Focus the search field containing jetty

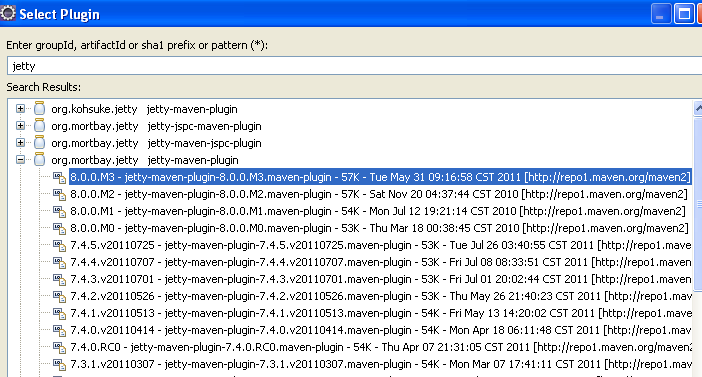click(x=355, y=66)
